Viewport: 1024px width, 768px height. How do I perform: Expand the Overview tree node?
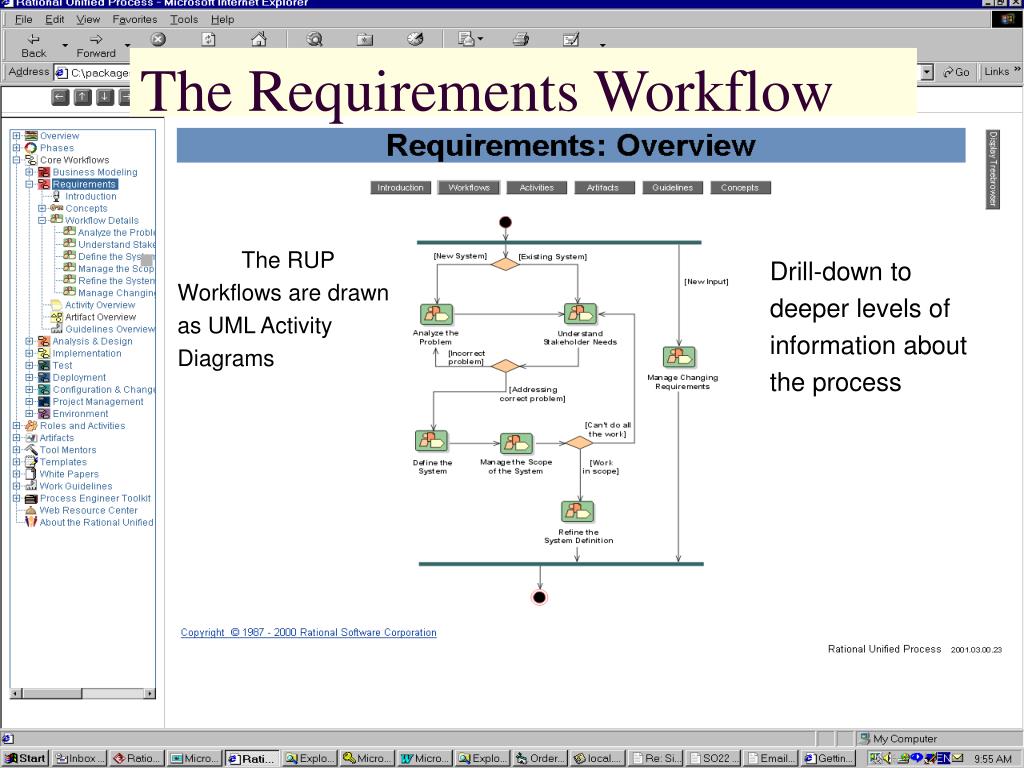click(x=16, y=136)
